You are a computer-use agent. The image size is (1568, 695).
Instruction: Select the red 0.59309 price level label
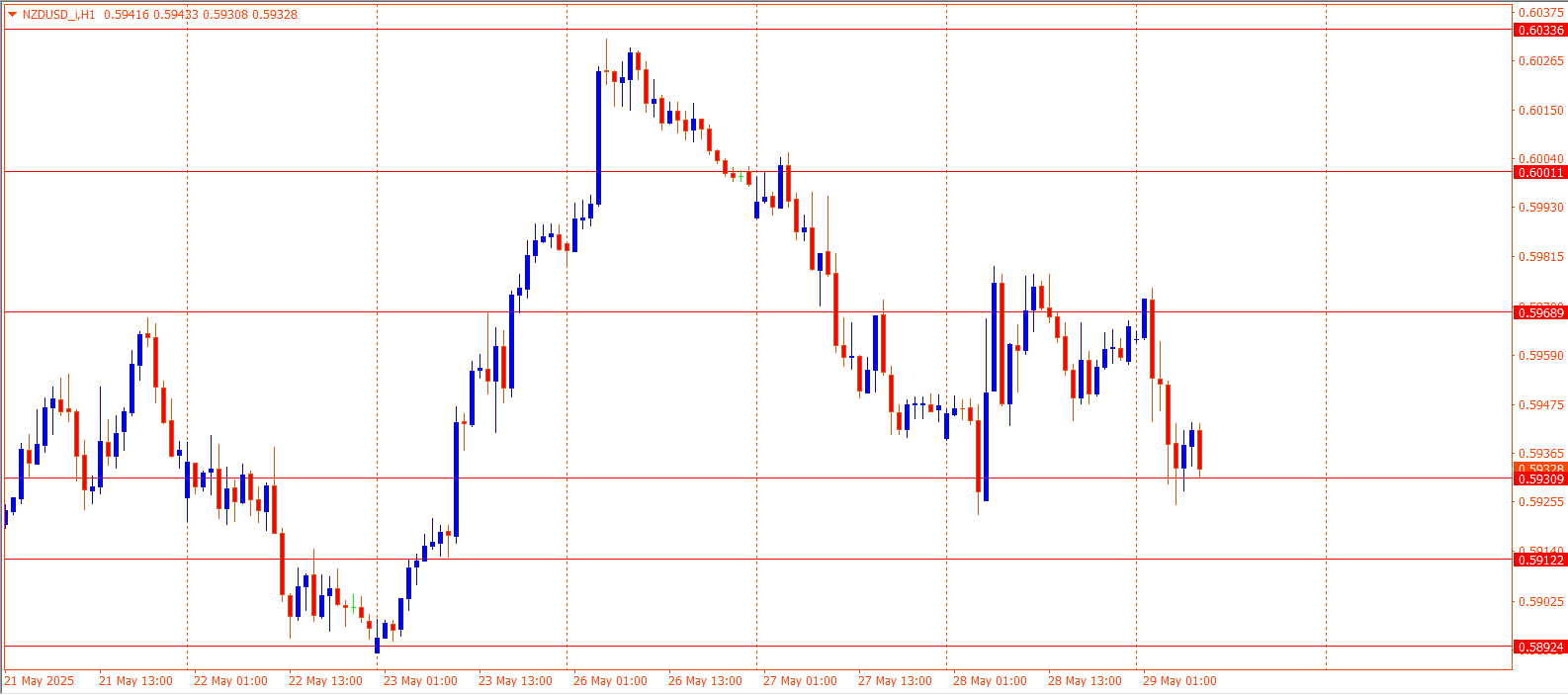1540,478
